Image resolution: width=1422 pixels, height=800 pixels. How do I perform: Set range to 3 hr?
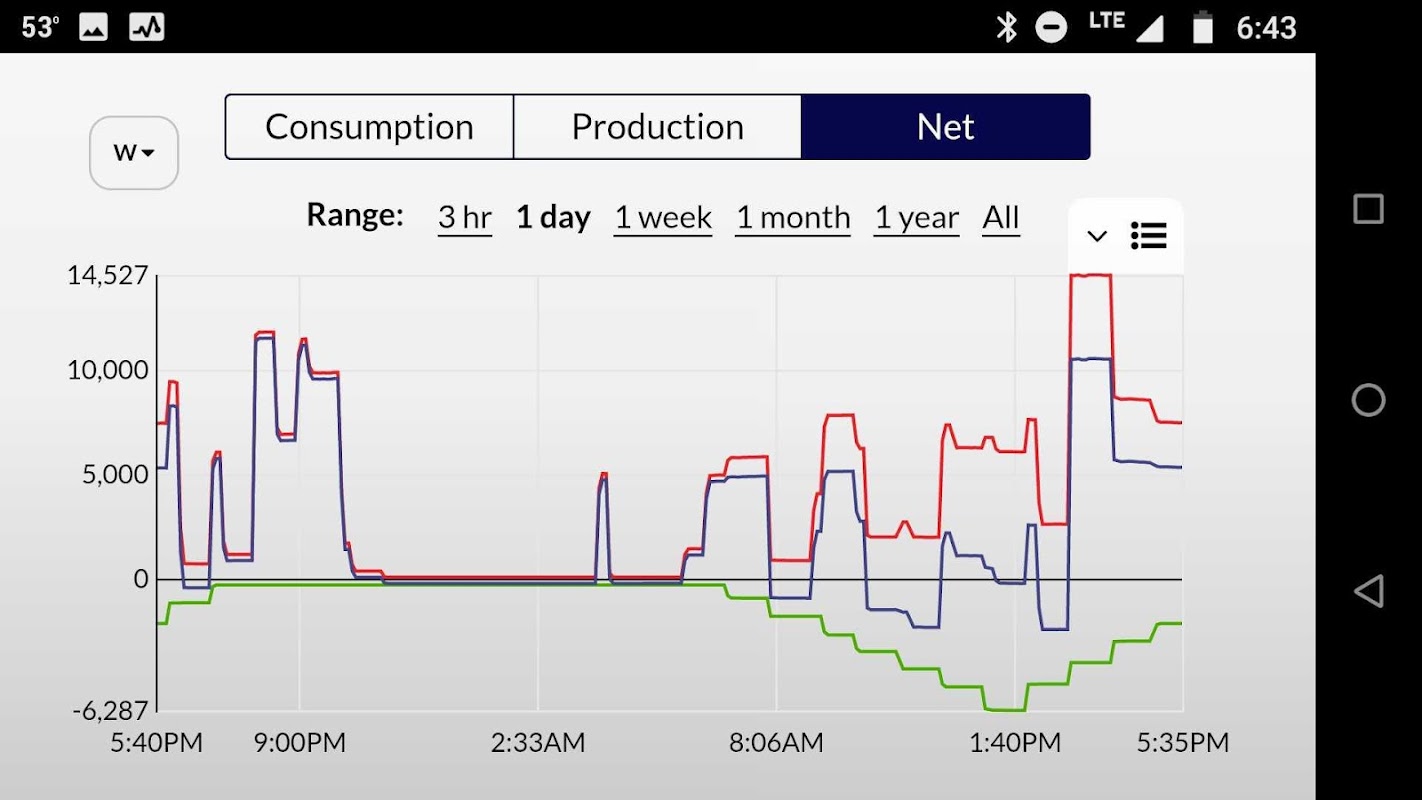(465, 217)
